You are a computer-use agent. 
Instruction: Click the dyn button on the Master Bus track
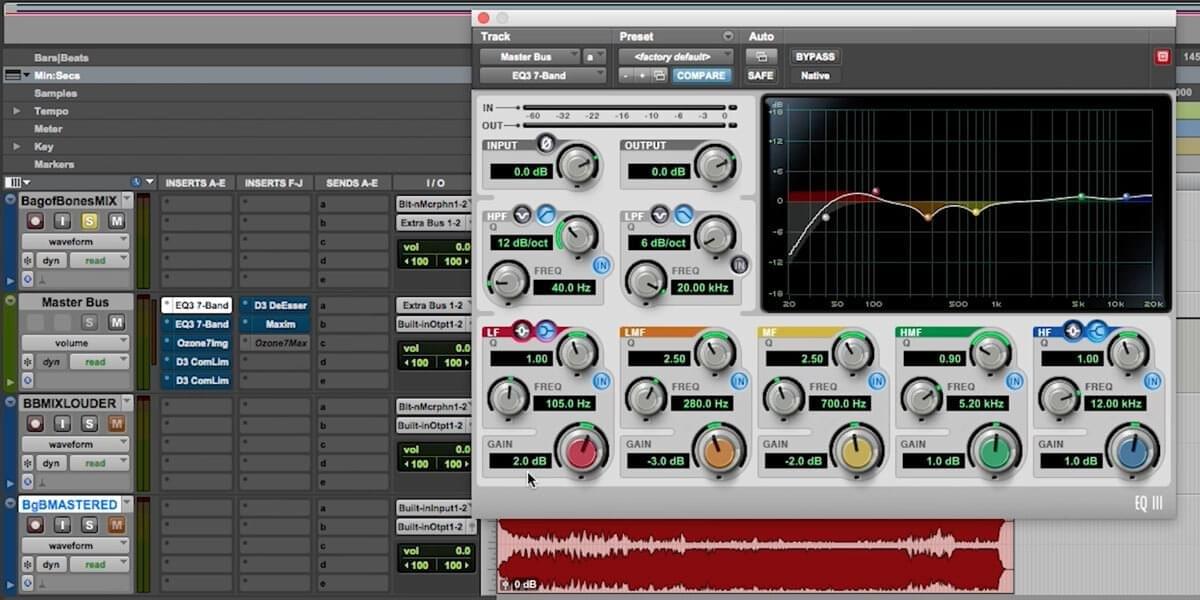click(x=49, y=361)
